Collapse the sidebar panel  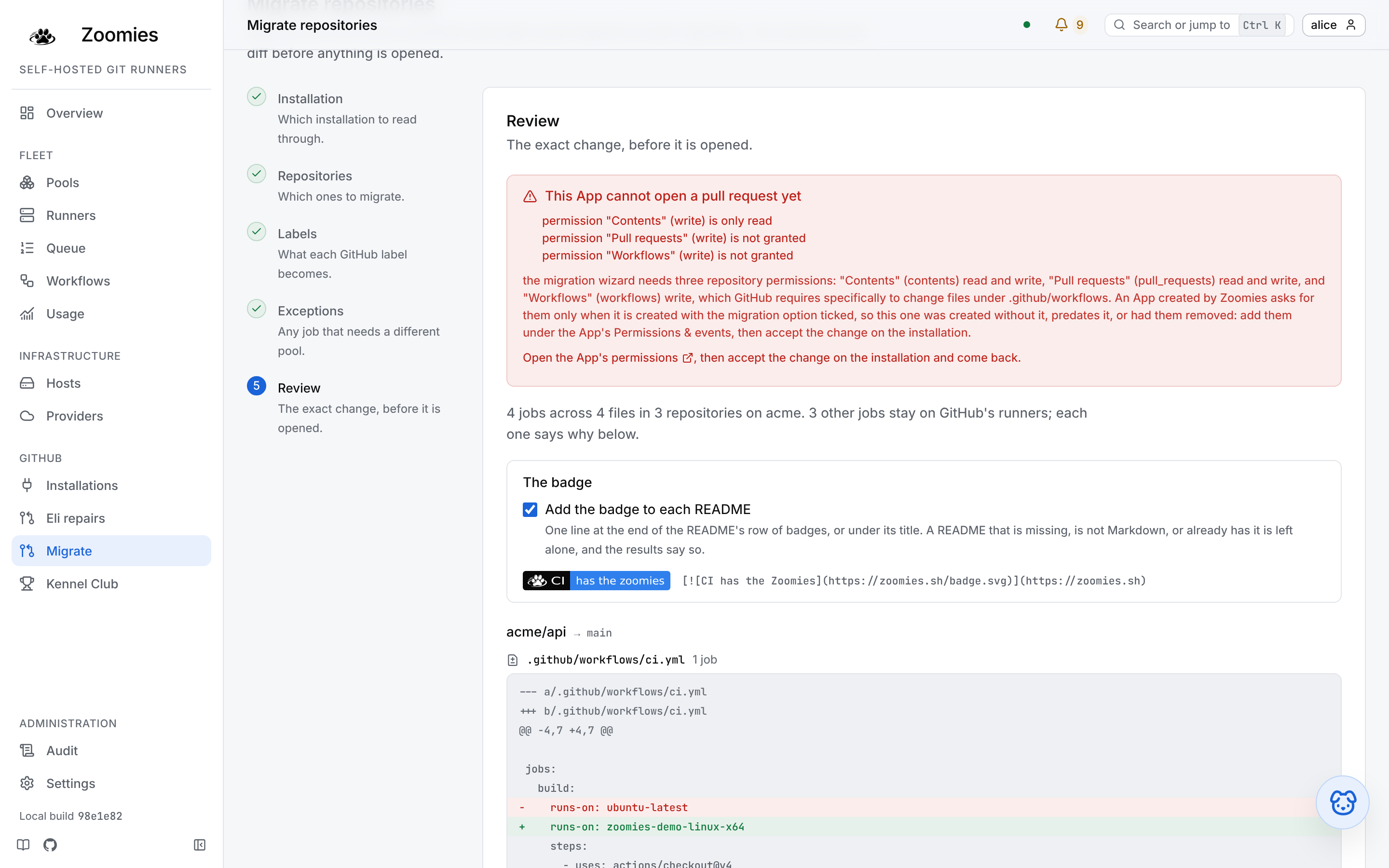pos(200,844)
